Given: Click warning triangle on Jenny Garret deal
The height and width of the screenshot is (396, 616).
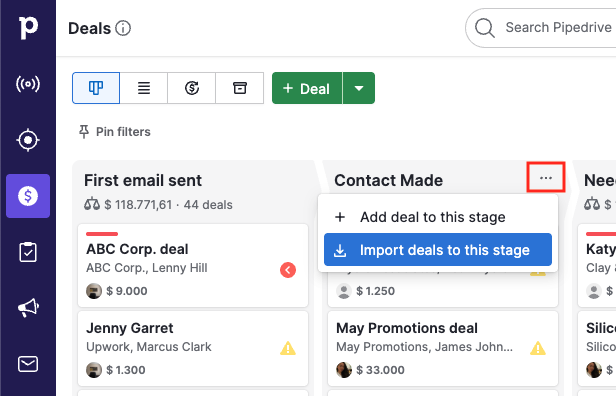Looking at the screenshot, I should [x=288, y=348].
